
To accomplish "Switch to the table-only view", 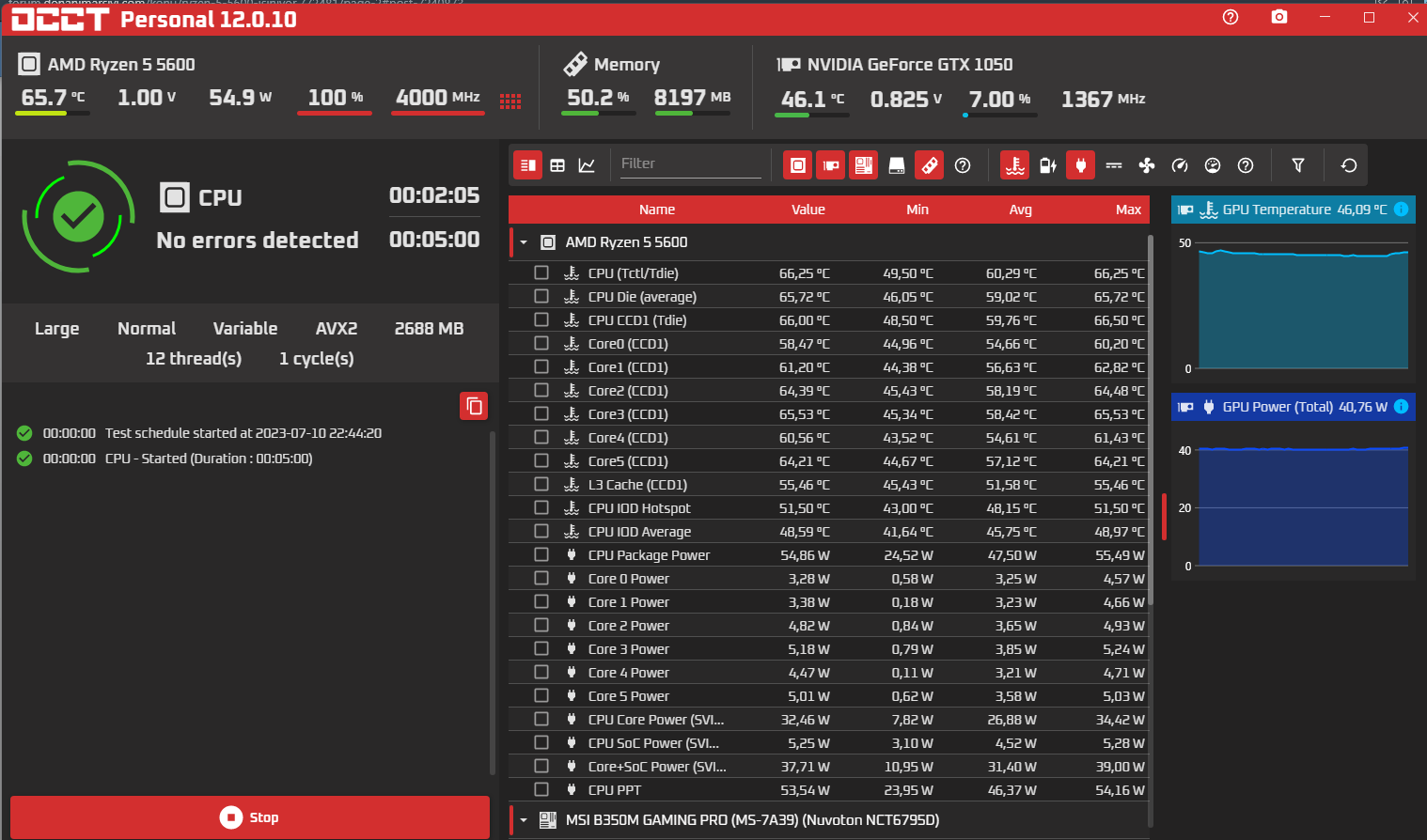I will pyautogui.click(x=557, y=165).
